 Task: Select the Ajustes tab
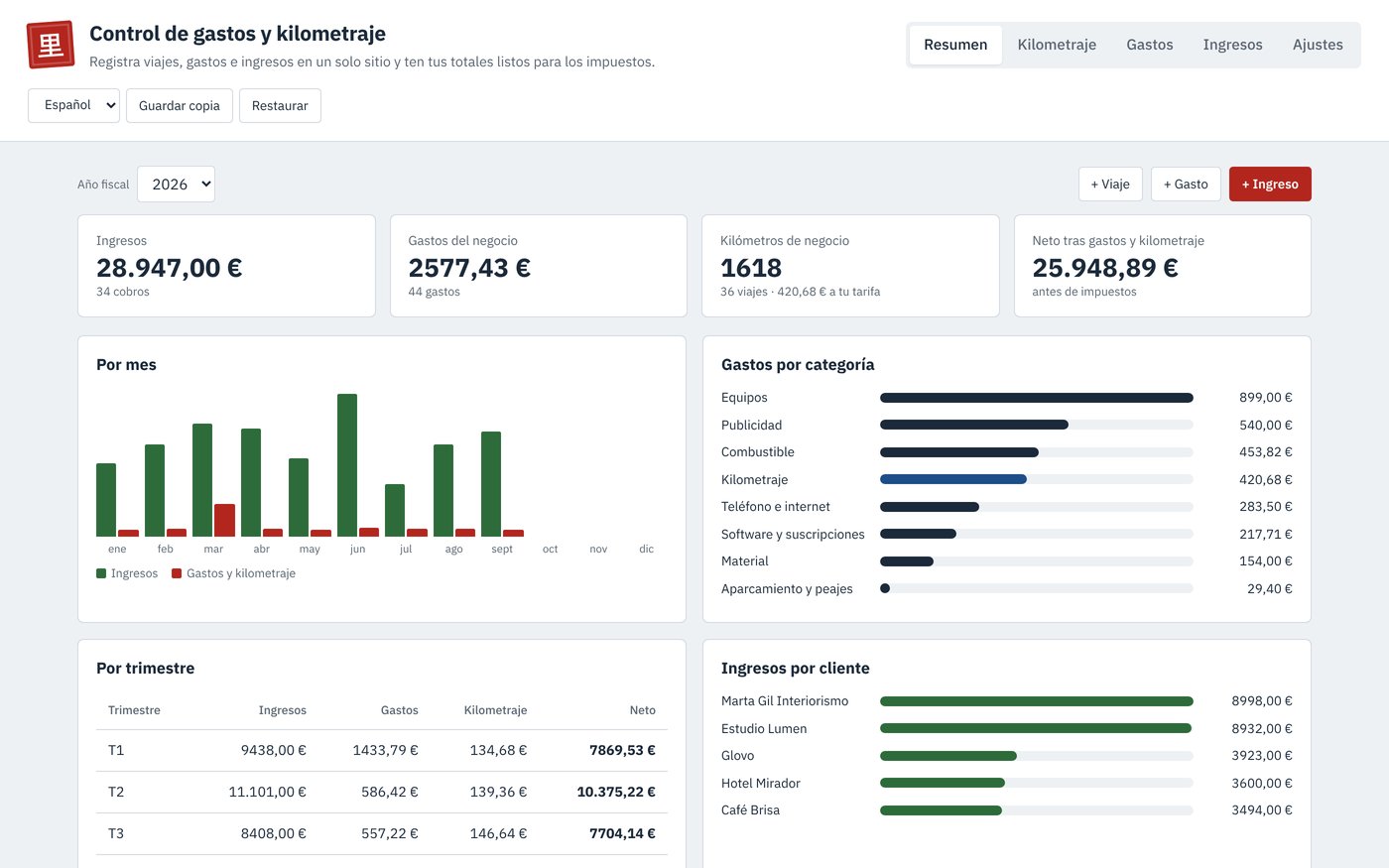[x=1318, y=45]
